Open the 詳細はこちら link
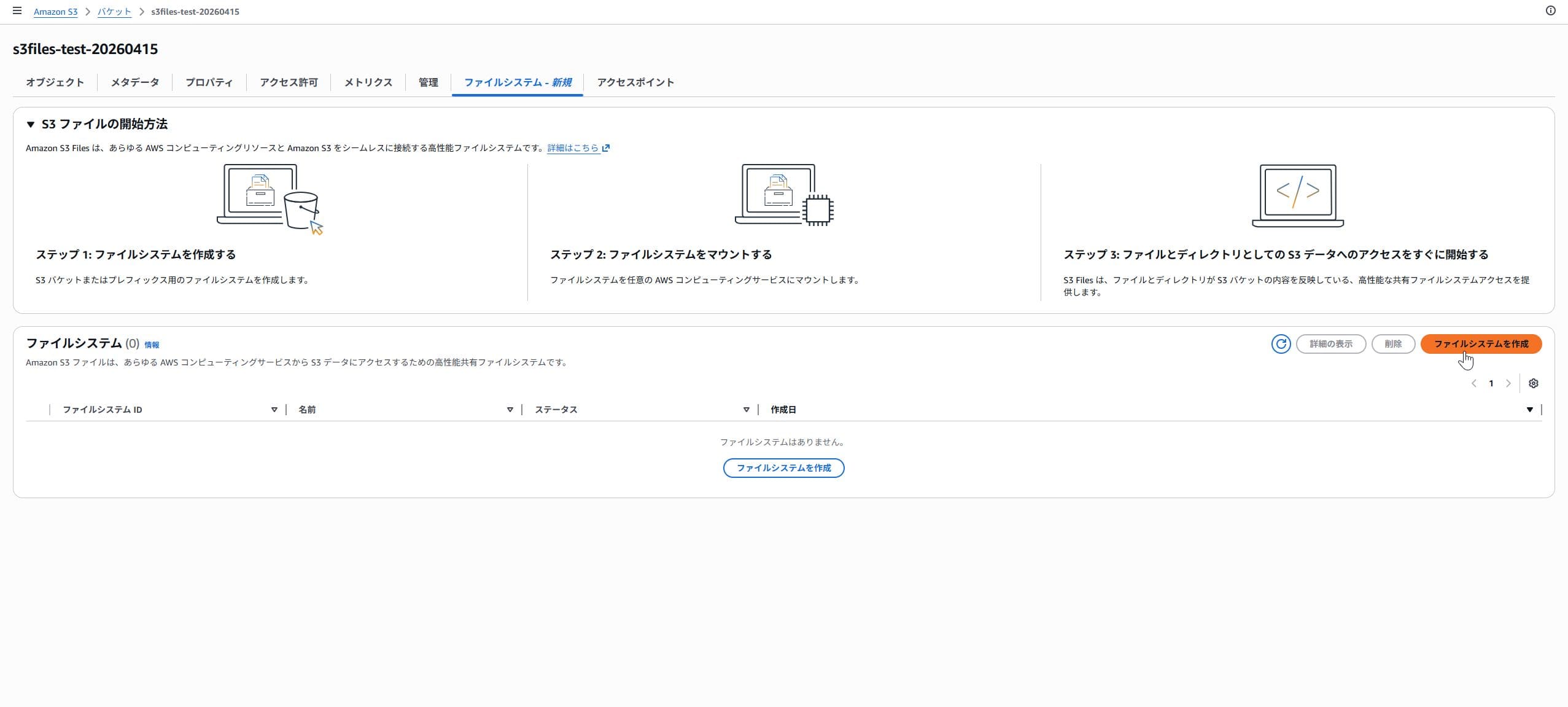The height and width of the screenshot is (707, 1568). click(574, 147)
